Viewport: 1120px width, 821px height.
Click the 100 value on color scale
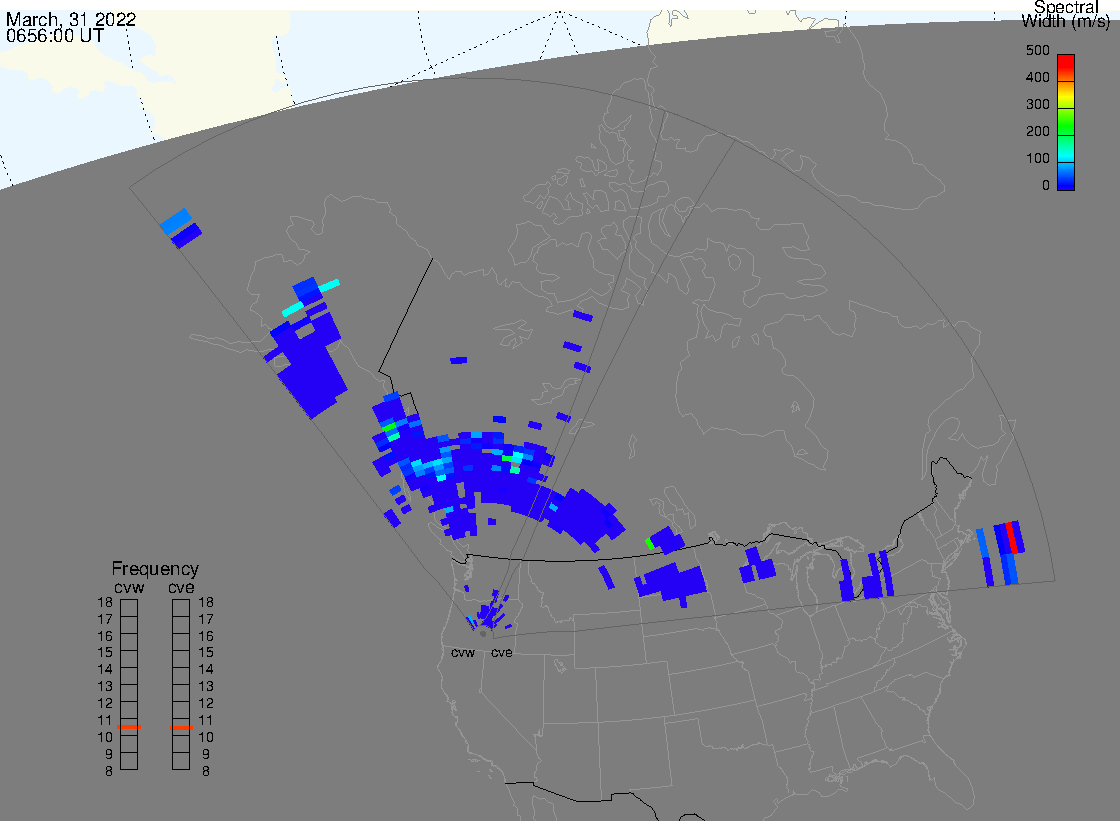[1038, 158]
